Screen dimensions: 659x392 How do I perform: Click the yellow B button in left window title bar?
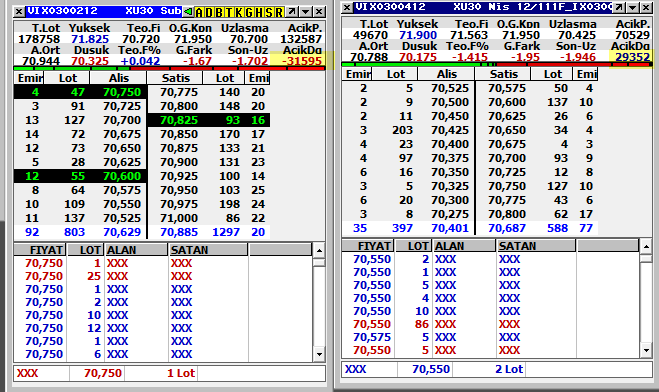219,12
